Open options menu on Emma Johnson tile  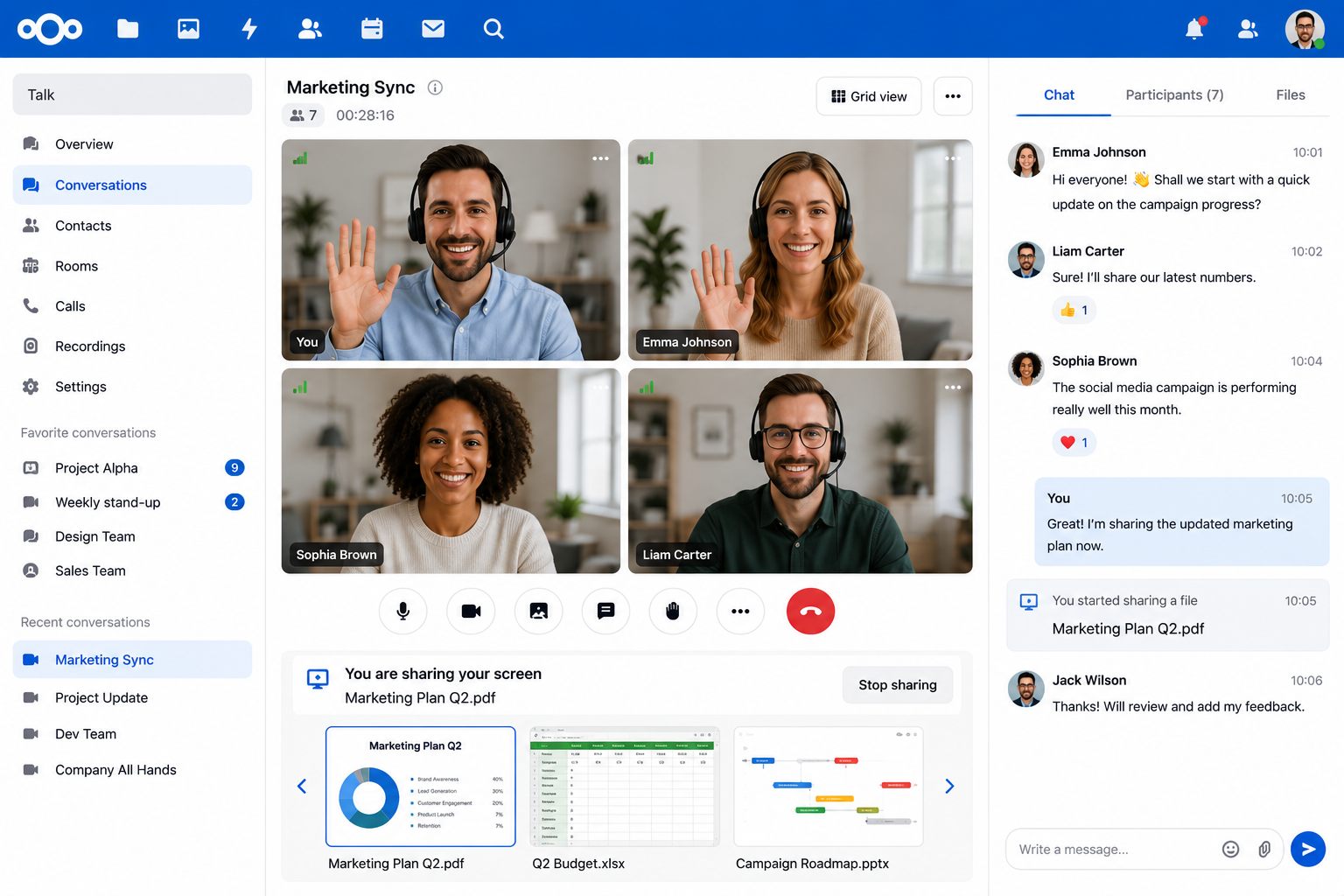click(x=953, y=158)
